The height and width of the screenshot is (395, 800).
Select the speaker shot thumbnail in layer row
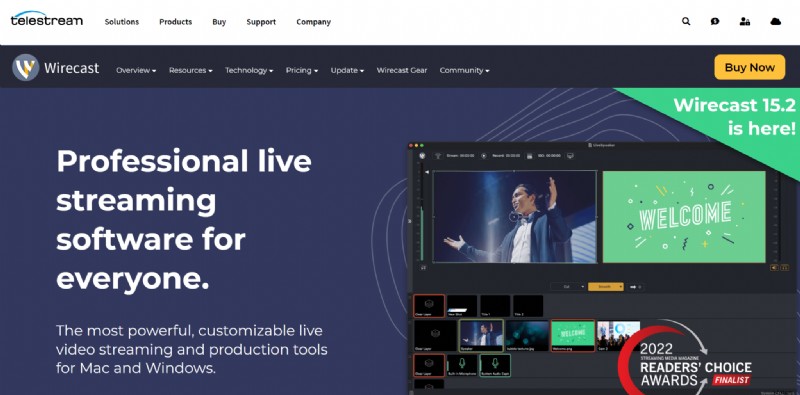[481, 336]
